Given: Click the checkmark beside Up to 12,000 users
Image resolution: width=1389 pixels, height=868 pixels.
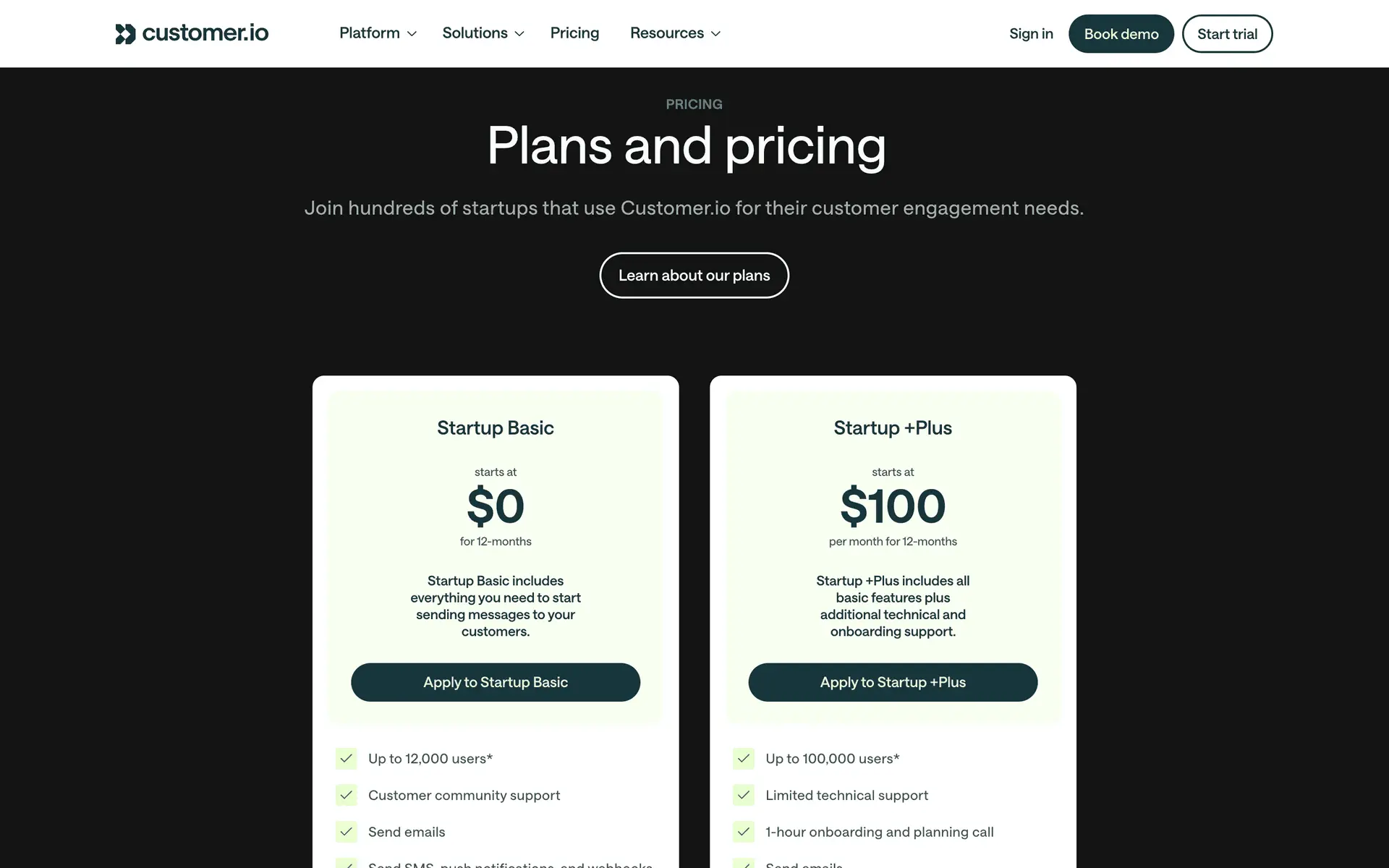Looking at the screenshot, I should (x=347, y=758).
